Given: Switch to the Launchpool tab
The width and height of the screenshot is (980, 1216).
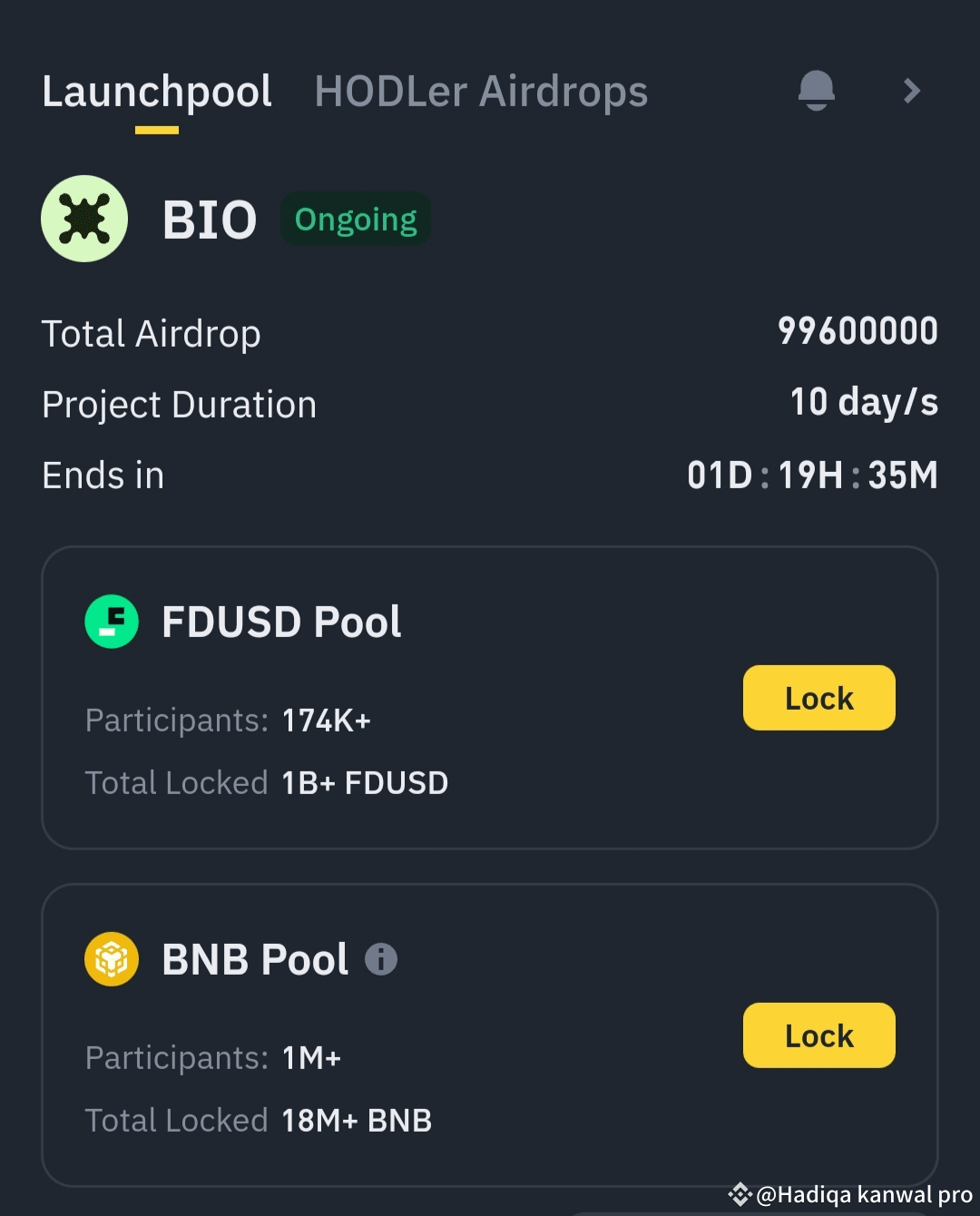Looking at the screenshot, I should [157, 92].
